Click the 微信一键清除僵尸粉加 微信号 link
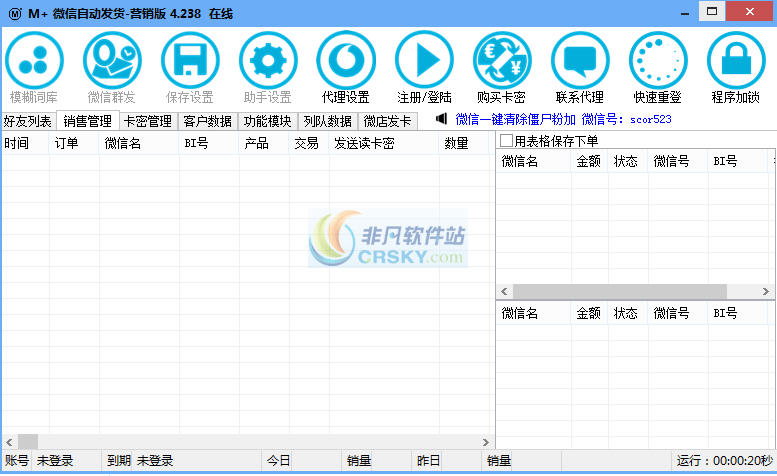The width and height of the screenshot is (777, 476). coord(563,119)
